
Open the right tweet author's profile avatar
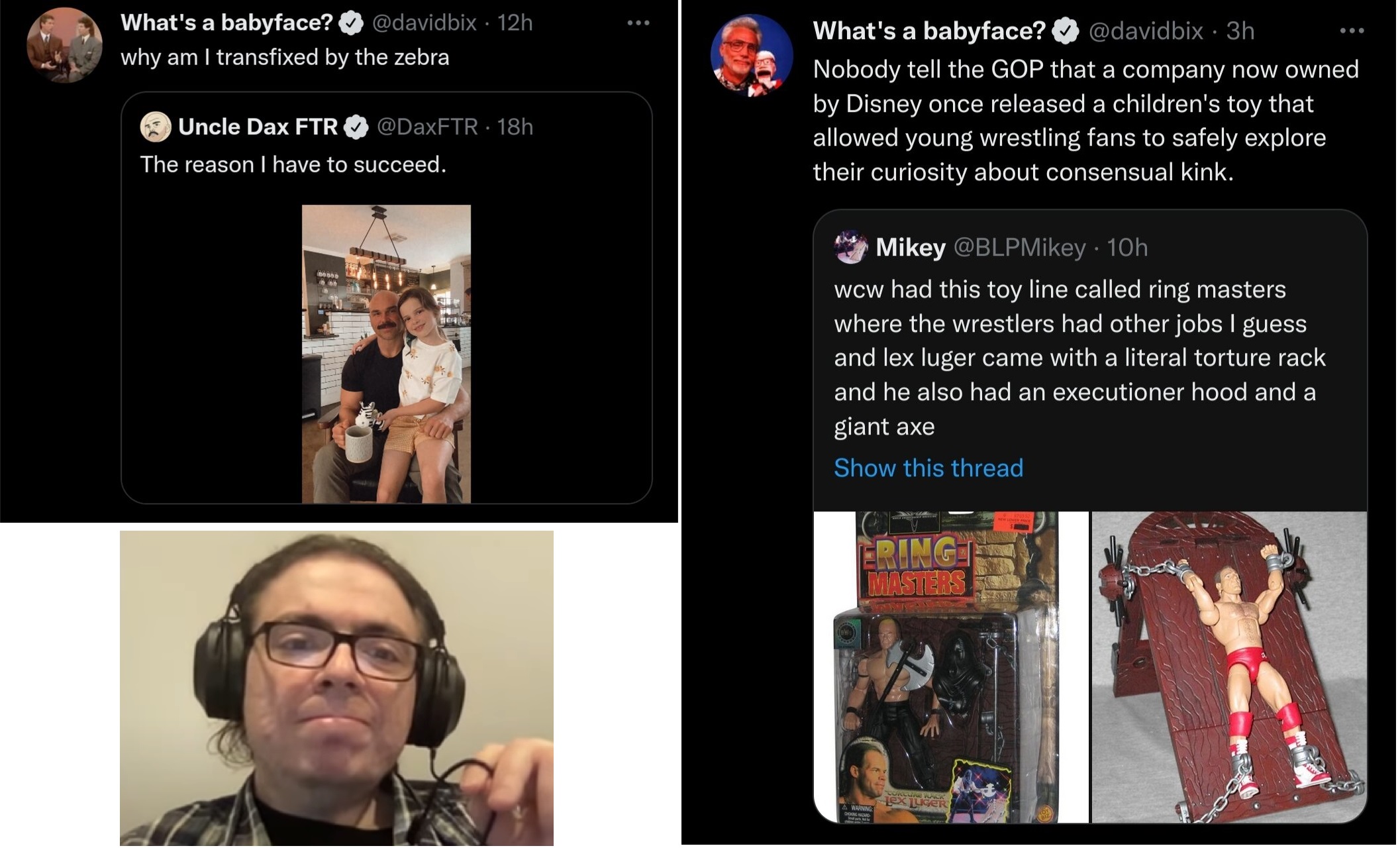[x=752, y=56]
